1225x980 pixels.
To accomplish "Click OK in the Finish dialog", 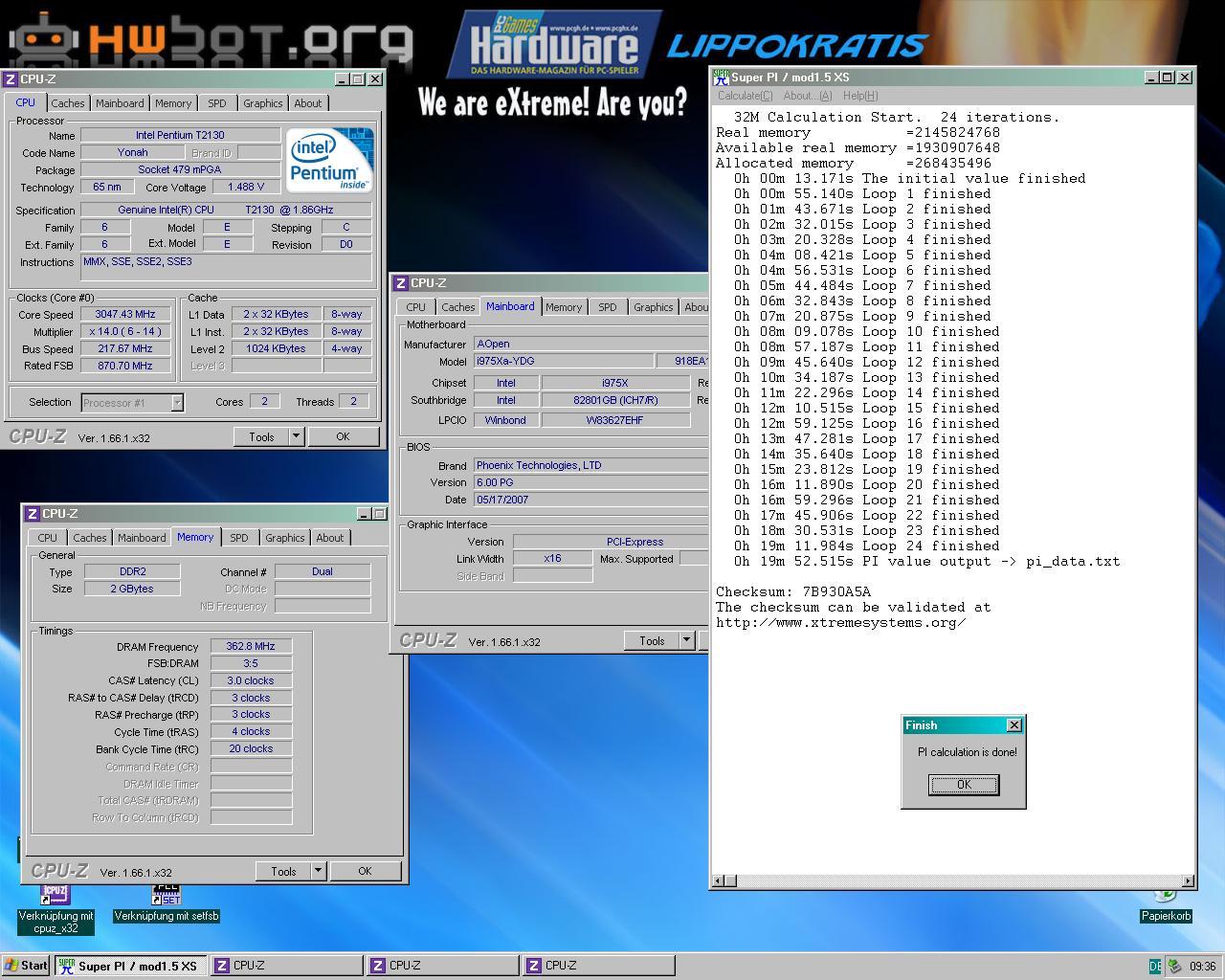I will [x=964, y=785].
